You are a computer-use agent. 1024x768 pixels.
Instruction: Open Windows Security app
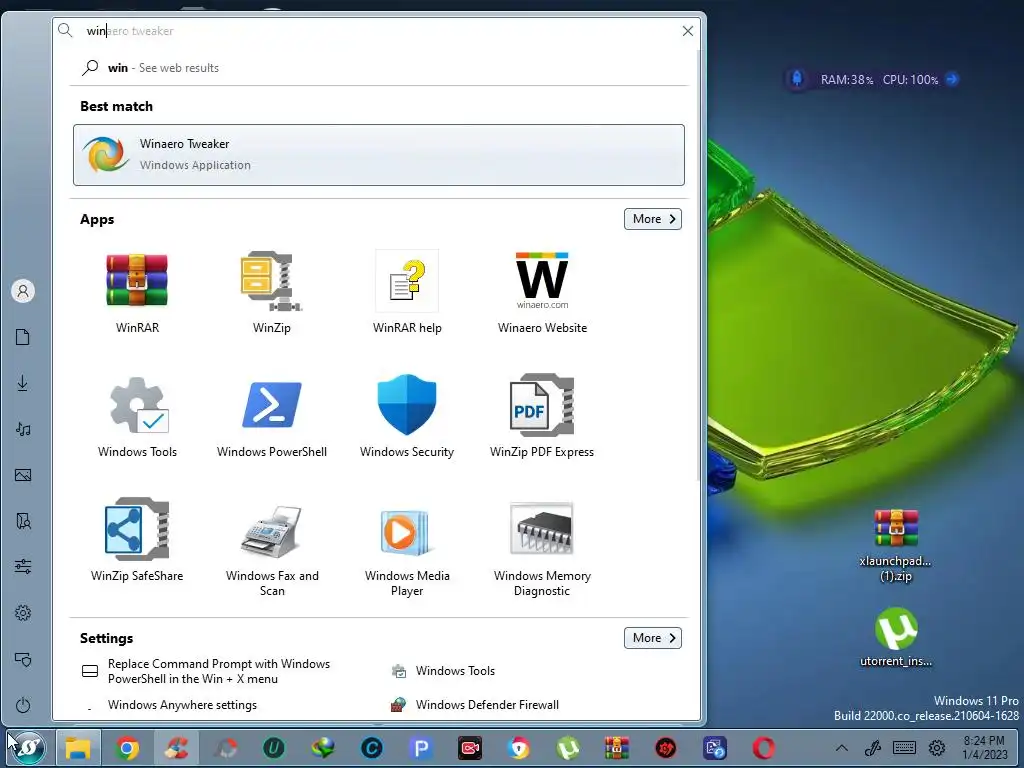407,417
